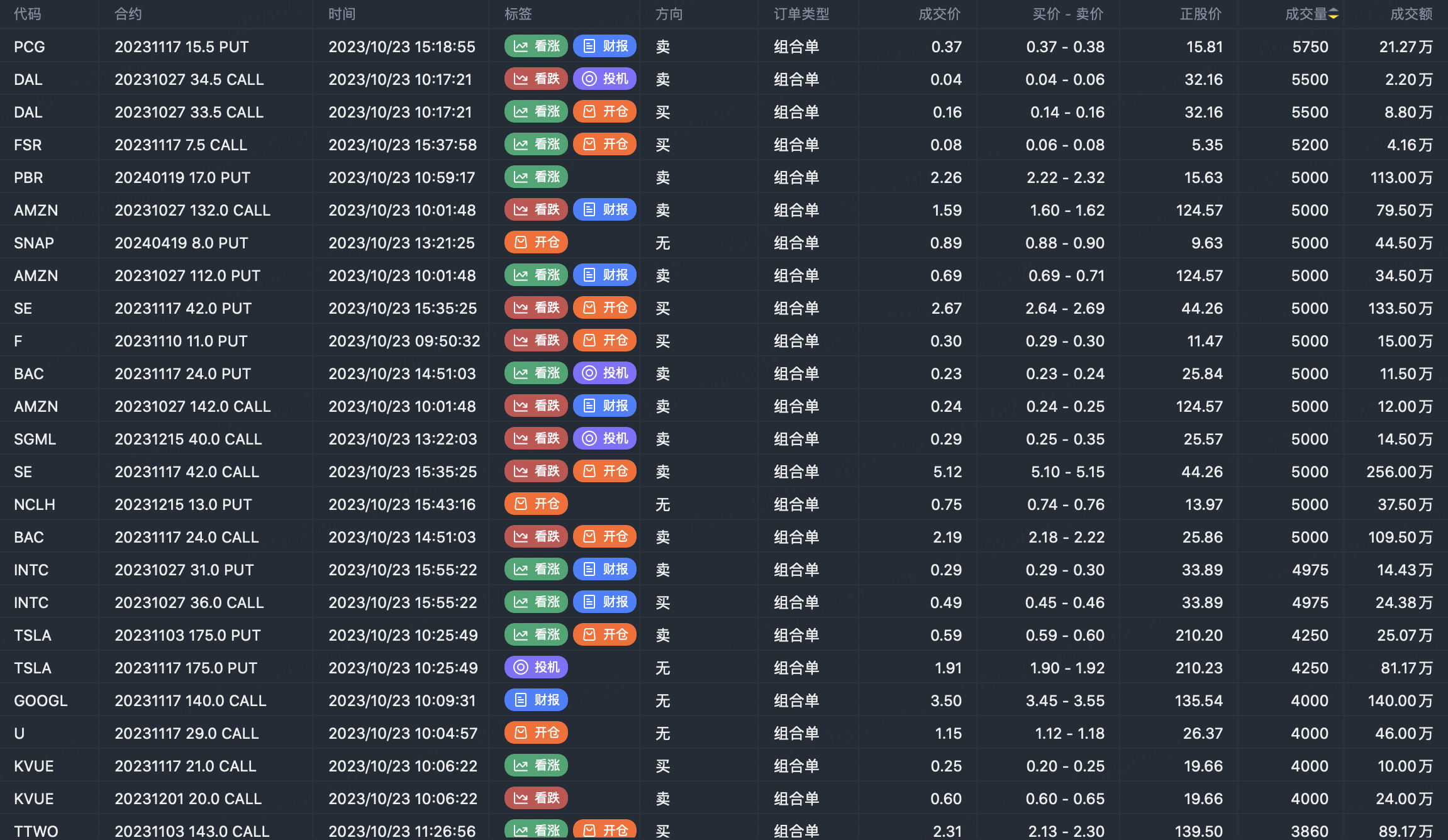Image resolution: width=1448 pixels, height=840 pixels.
Task: Select contract 20231027 34.5 CALL
Action: pos(189,79)
